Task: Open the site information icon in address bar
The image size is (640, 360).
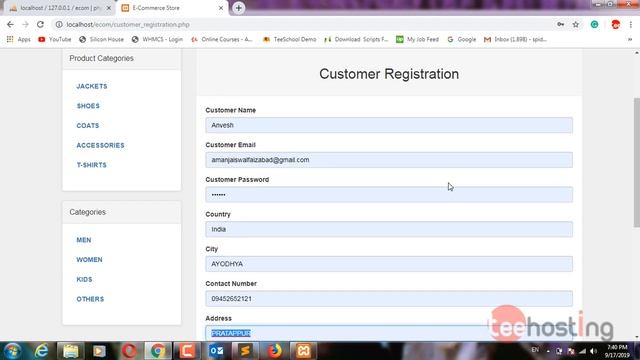Action: (59, 24)
